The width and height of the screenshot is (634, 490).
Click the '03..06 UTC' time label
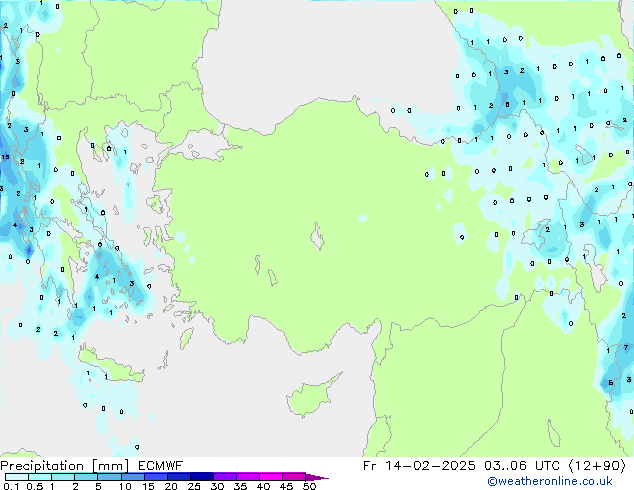click(522, 466)
